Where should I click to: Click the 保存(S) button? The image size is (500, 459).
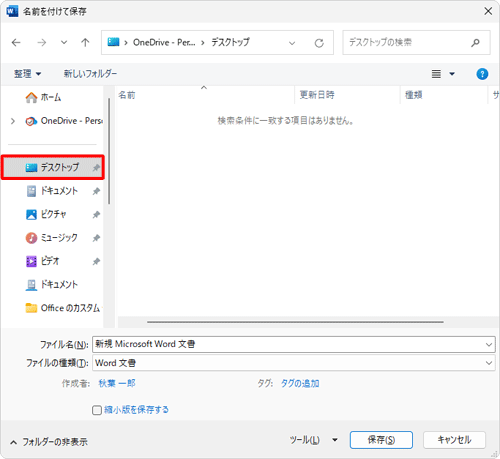381,440
